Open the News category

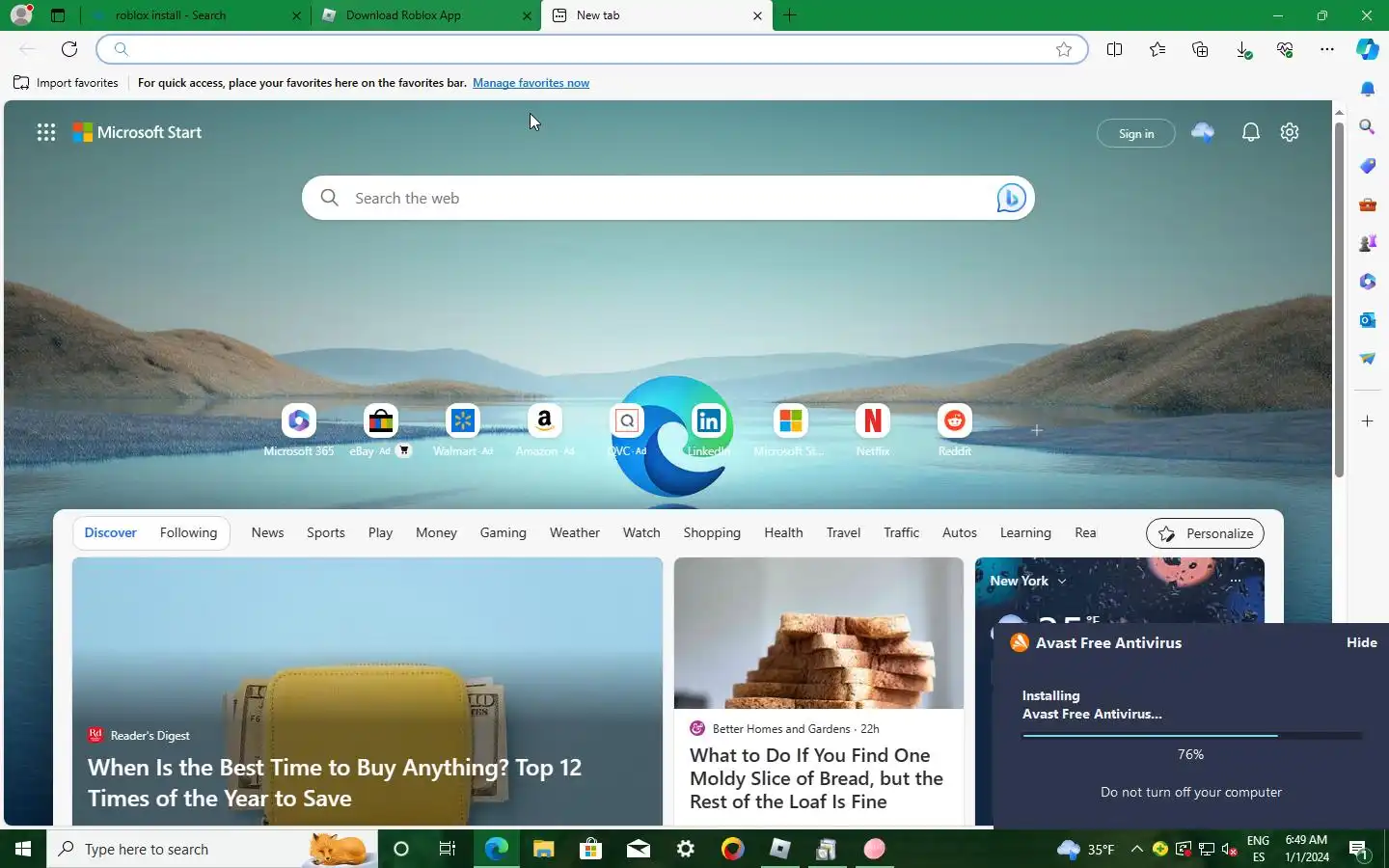tap(267, 532)
